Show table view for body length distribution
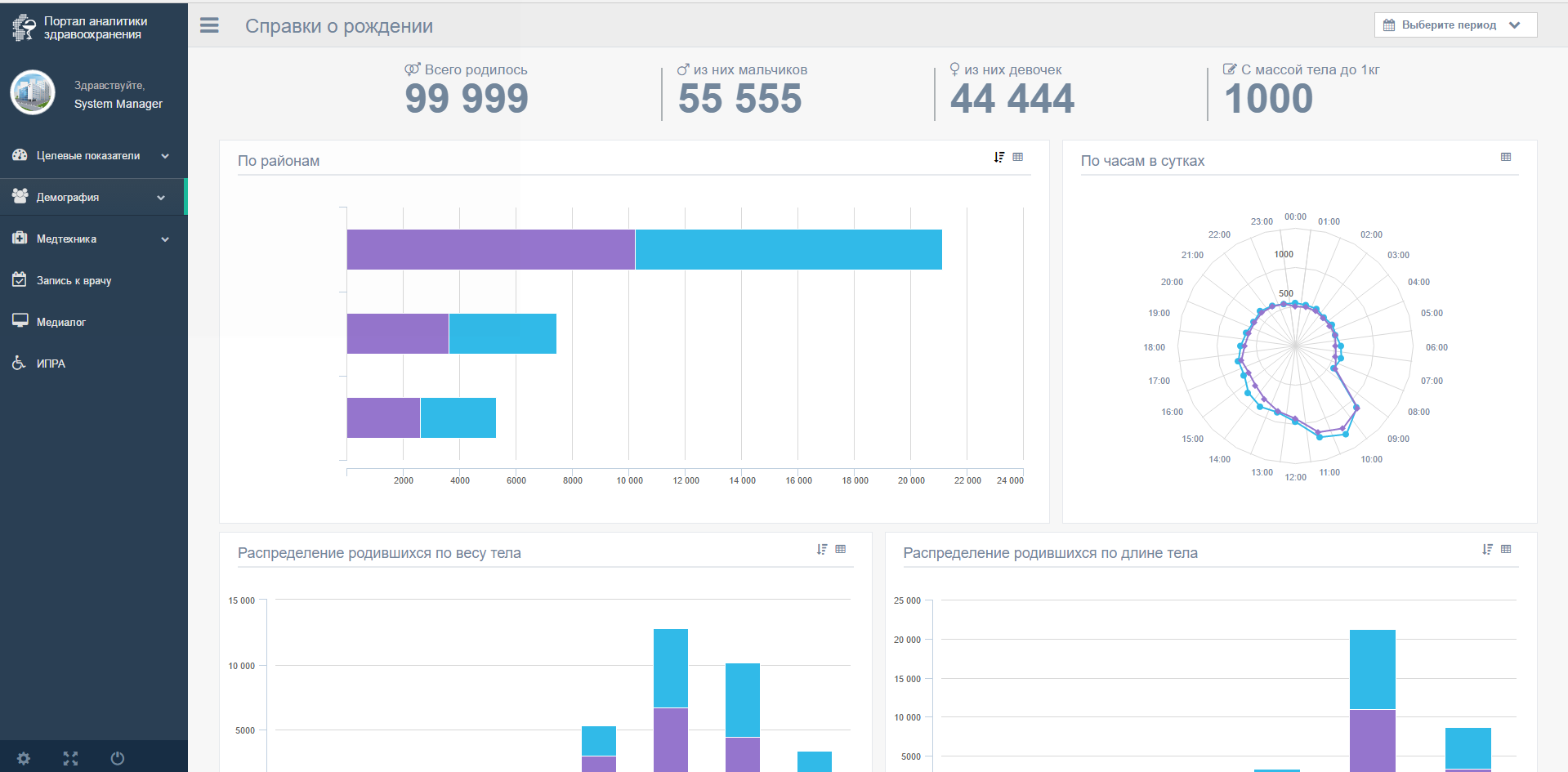Viewport: 1568px width, 772px height. [1506, 549]
